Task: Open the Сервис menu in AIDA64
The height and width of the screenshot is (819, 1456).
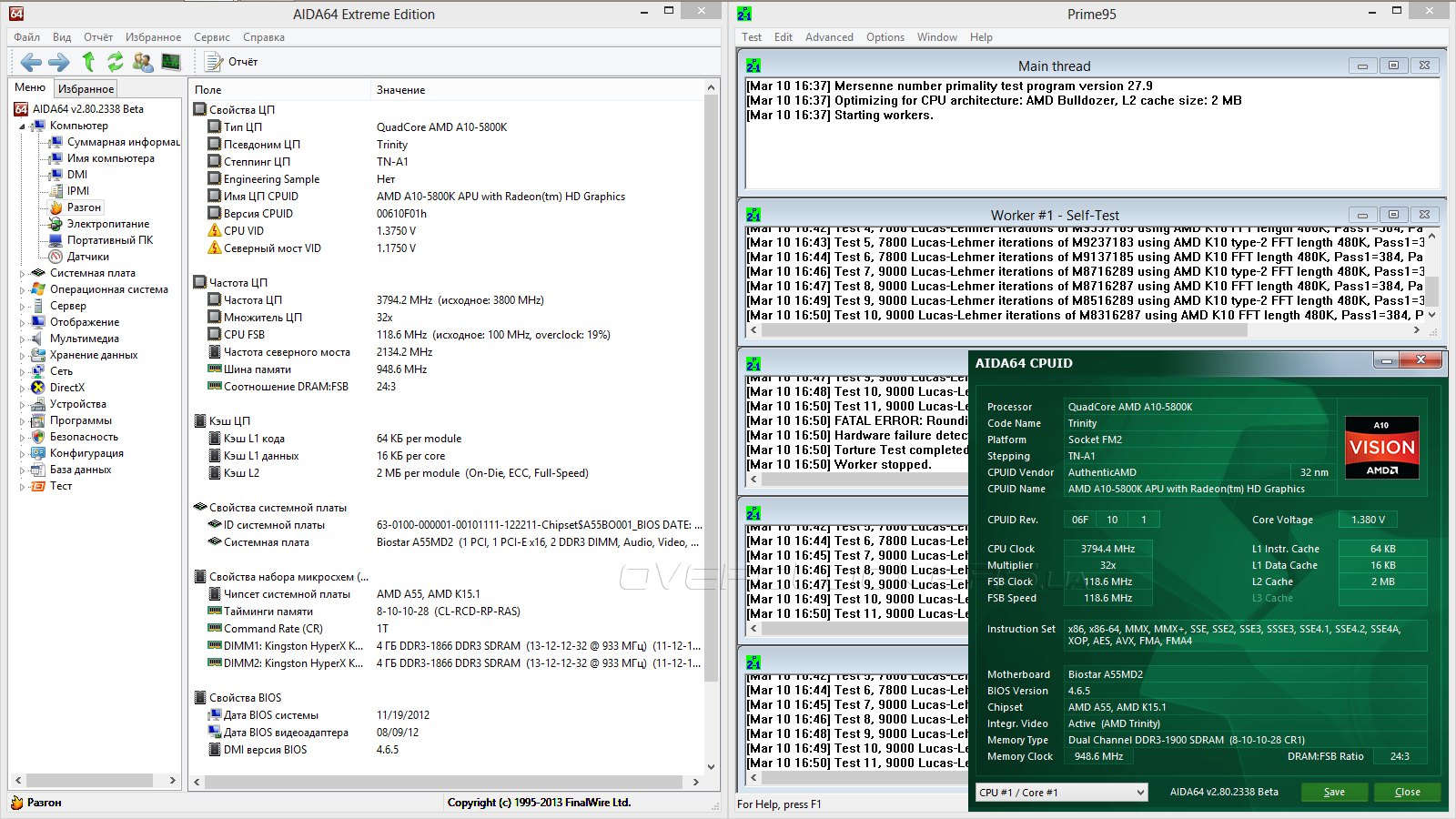Action: (211, 37)
